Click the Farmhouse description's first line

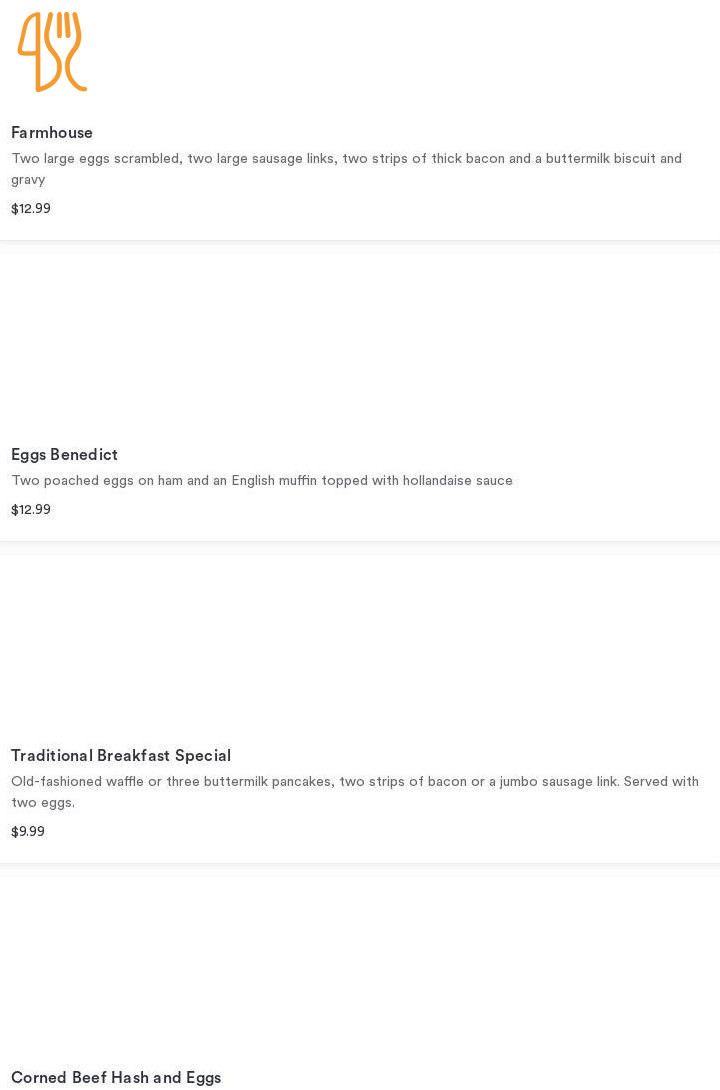pos(346,159)
